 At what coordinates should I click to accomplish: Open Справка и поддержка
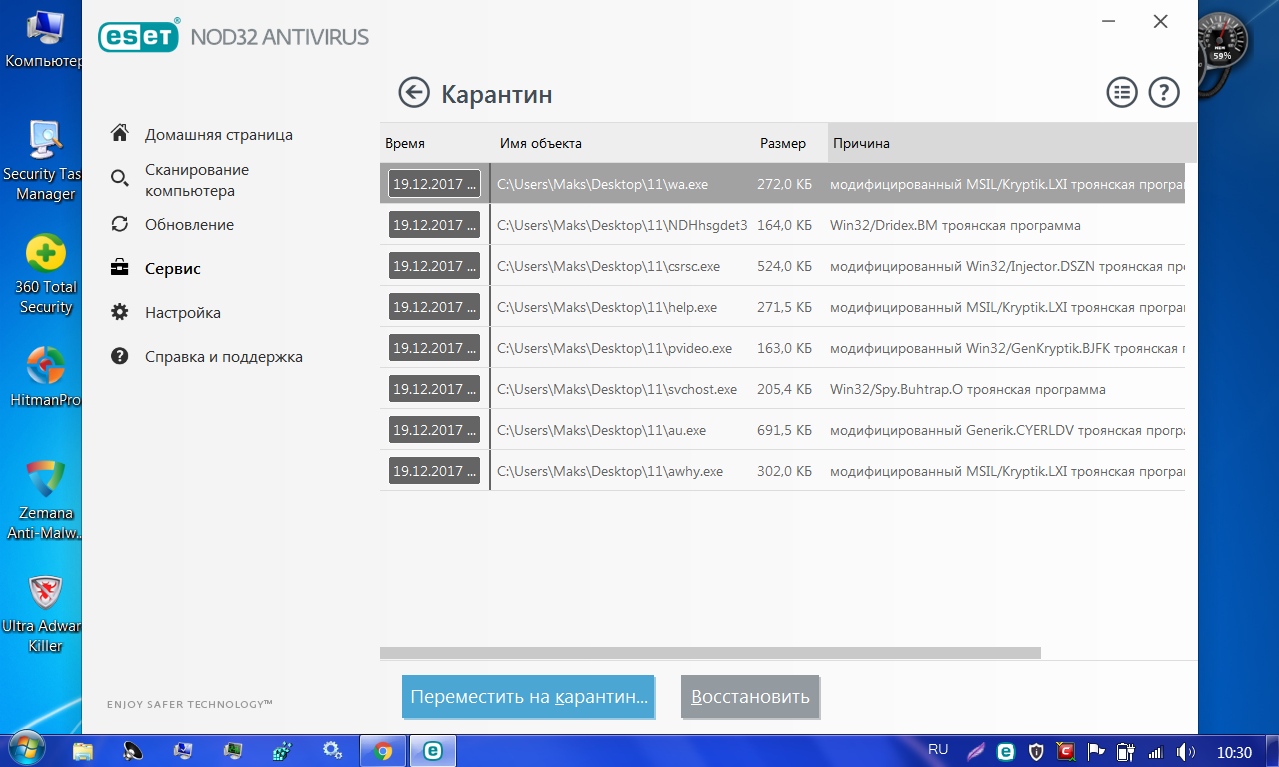coord(223,356)
